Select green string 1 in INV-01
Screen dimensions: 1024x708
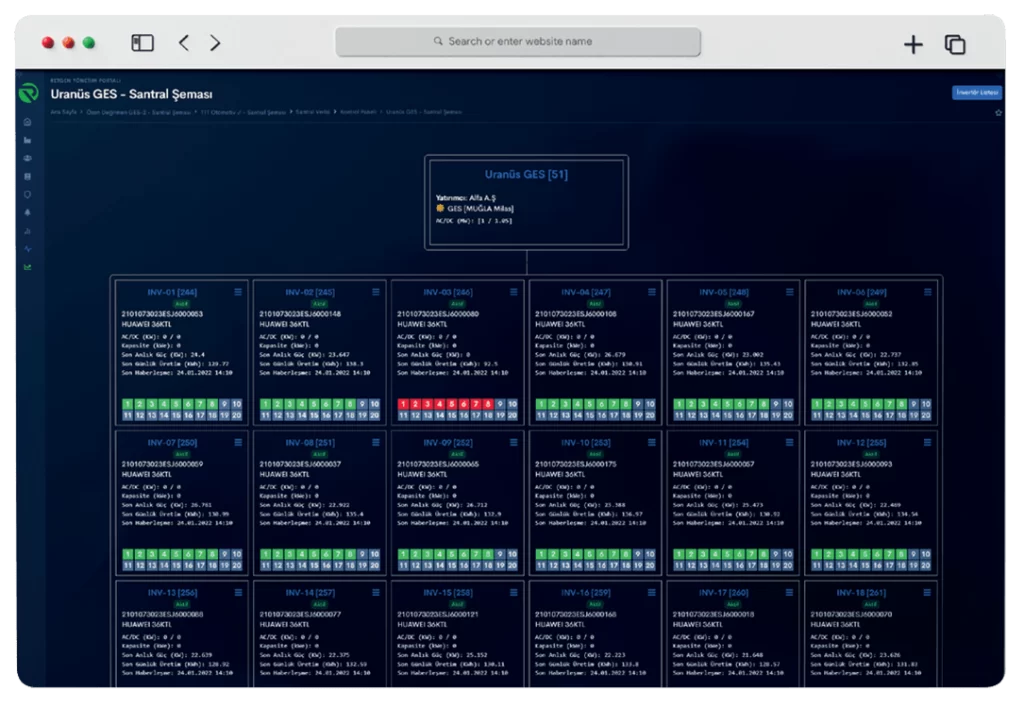point(127,404)
